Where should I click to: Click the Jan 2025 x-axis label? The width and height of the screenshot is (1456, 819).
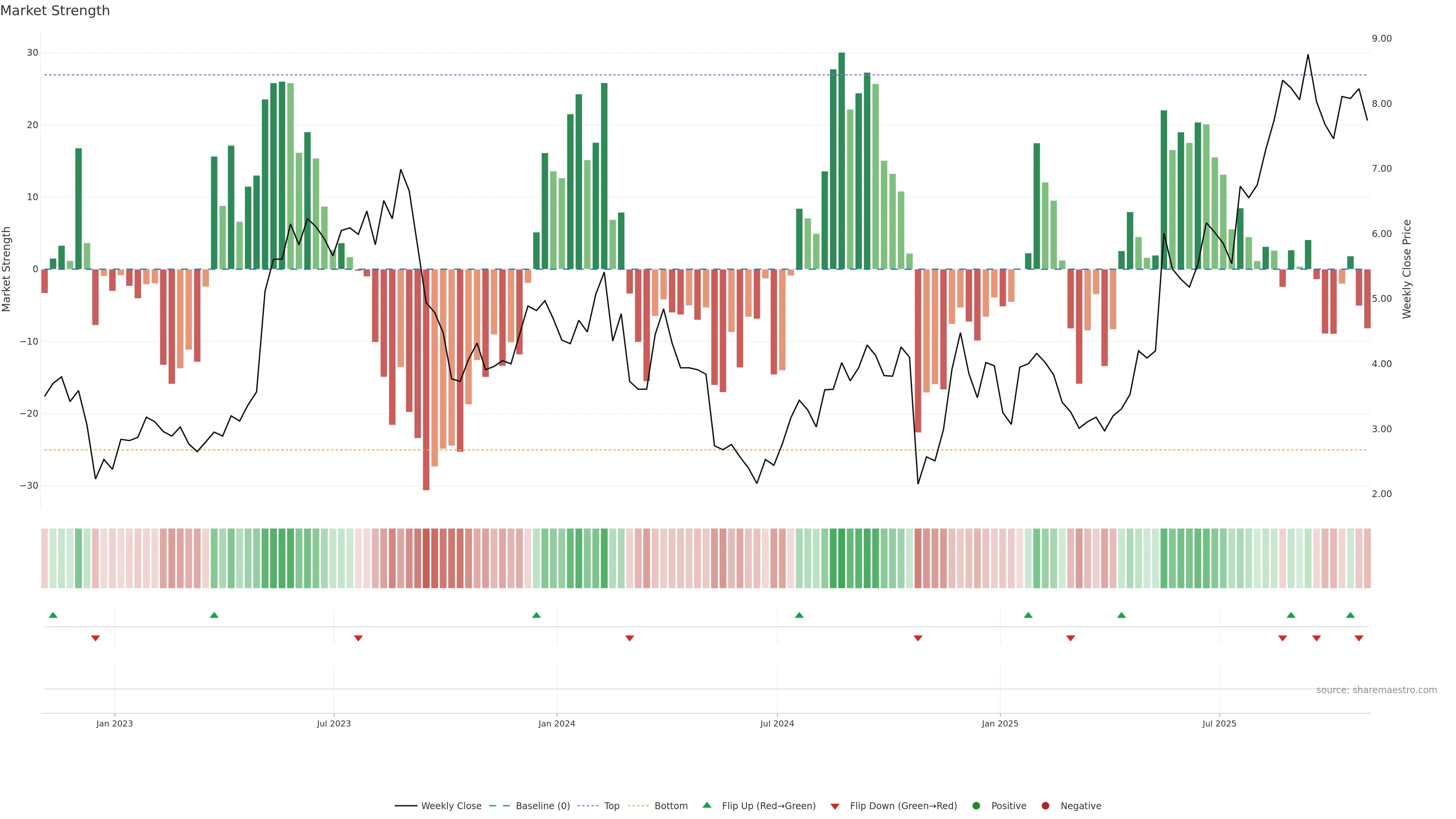[1000, 723]
